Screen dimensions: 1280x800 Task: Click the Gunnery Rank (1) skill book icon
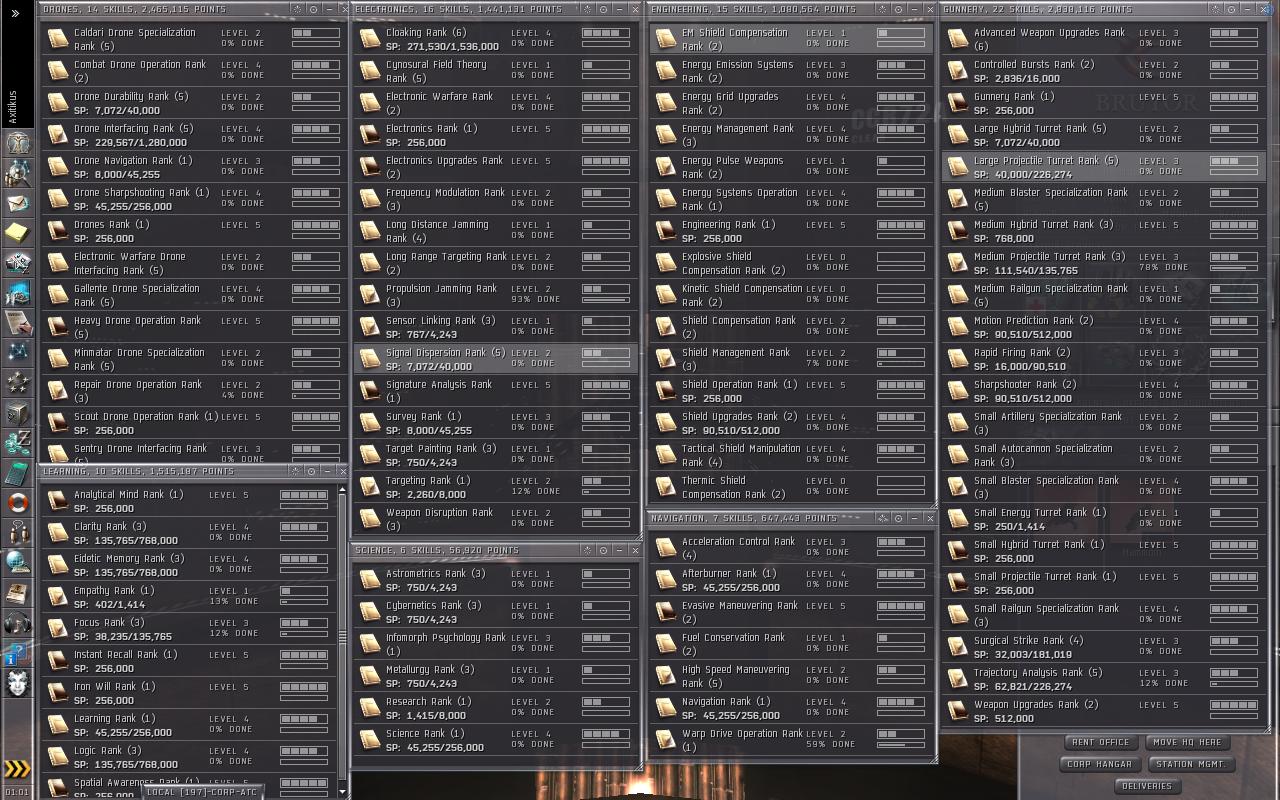[x=958, y=103]
